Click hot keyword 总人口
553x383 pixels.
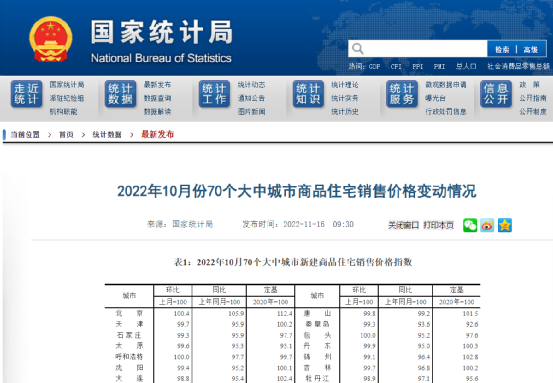[x=466, y=66]
